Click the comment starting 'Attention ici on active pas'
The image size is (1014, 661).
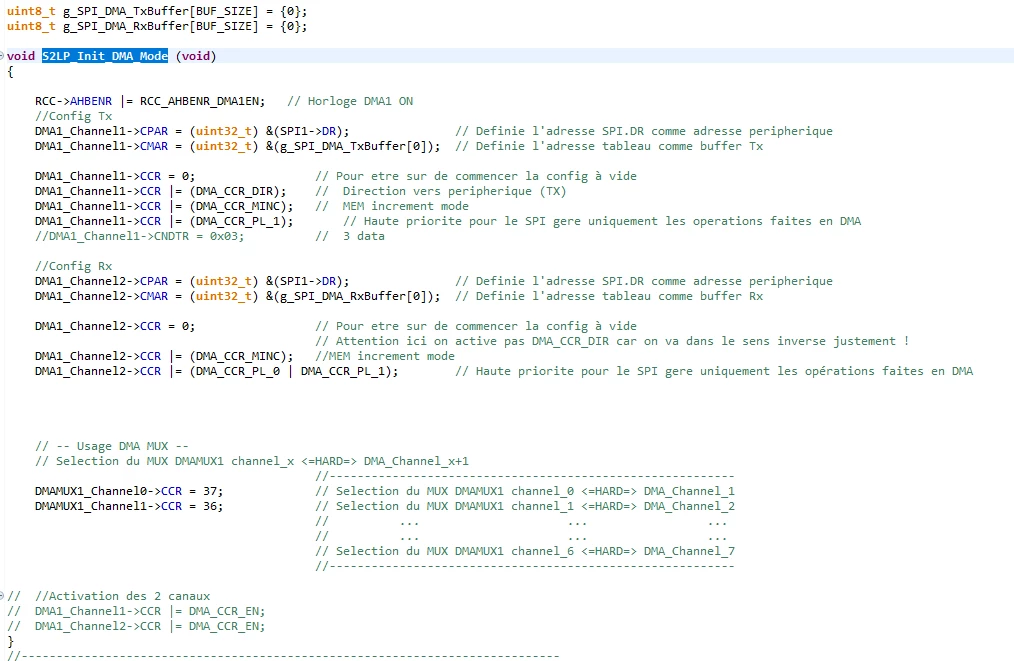(612, 341)
